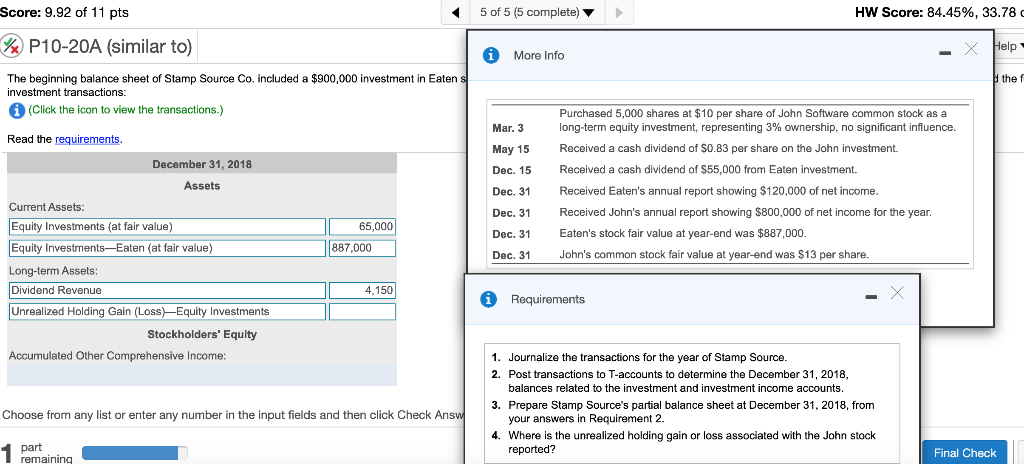Screen dimensions: 1024x464
Task: Select the 'Dividend Revenue' account field
Action: (167, 290)
